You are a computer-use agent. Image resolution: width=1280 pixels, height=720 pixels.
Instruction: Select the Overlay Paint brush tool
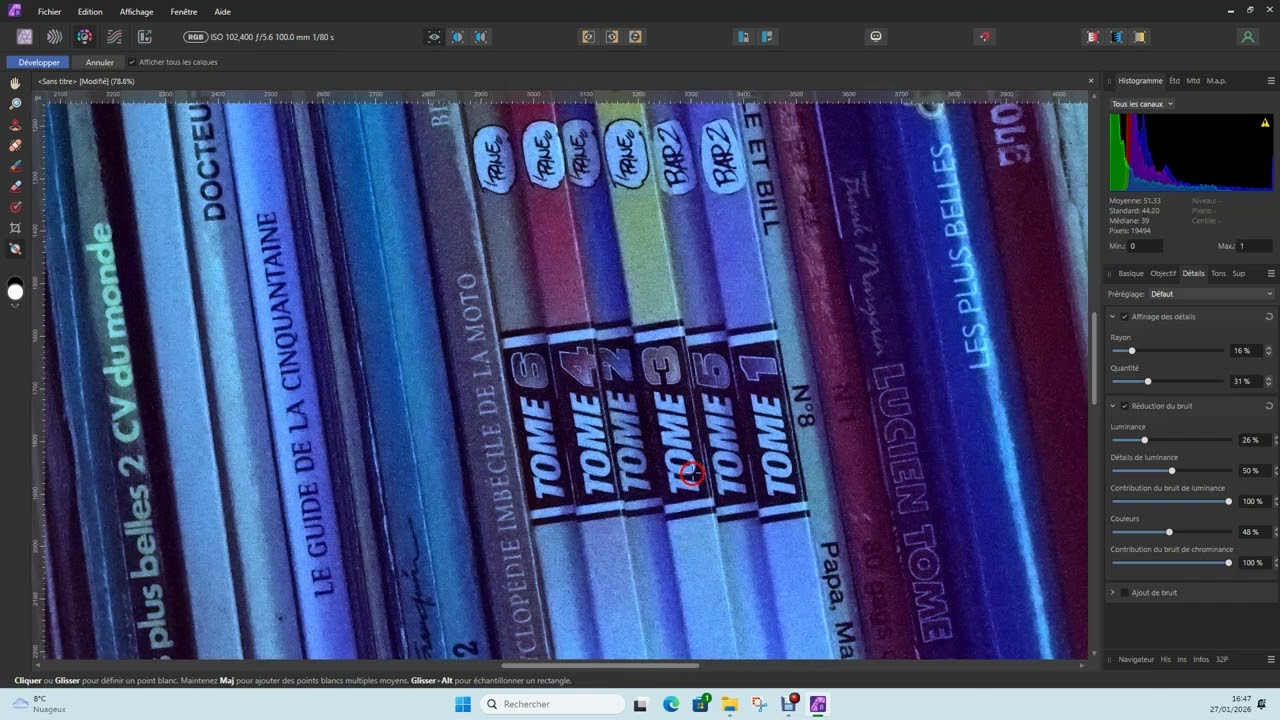point(15,166)
